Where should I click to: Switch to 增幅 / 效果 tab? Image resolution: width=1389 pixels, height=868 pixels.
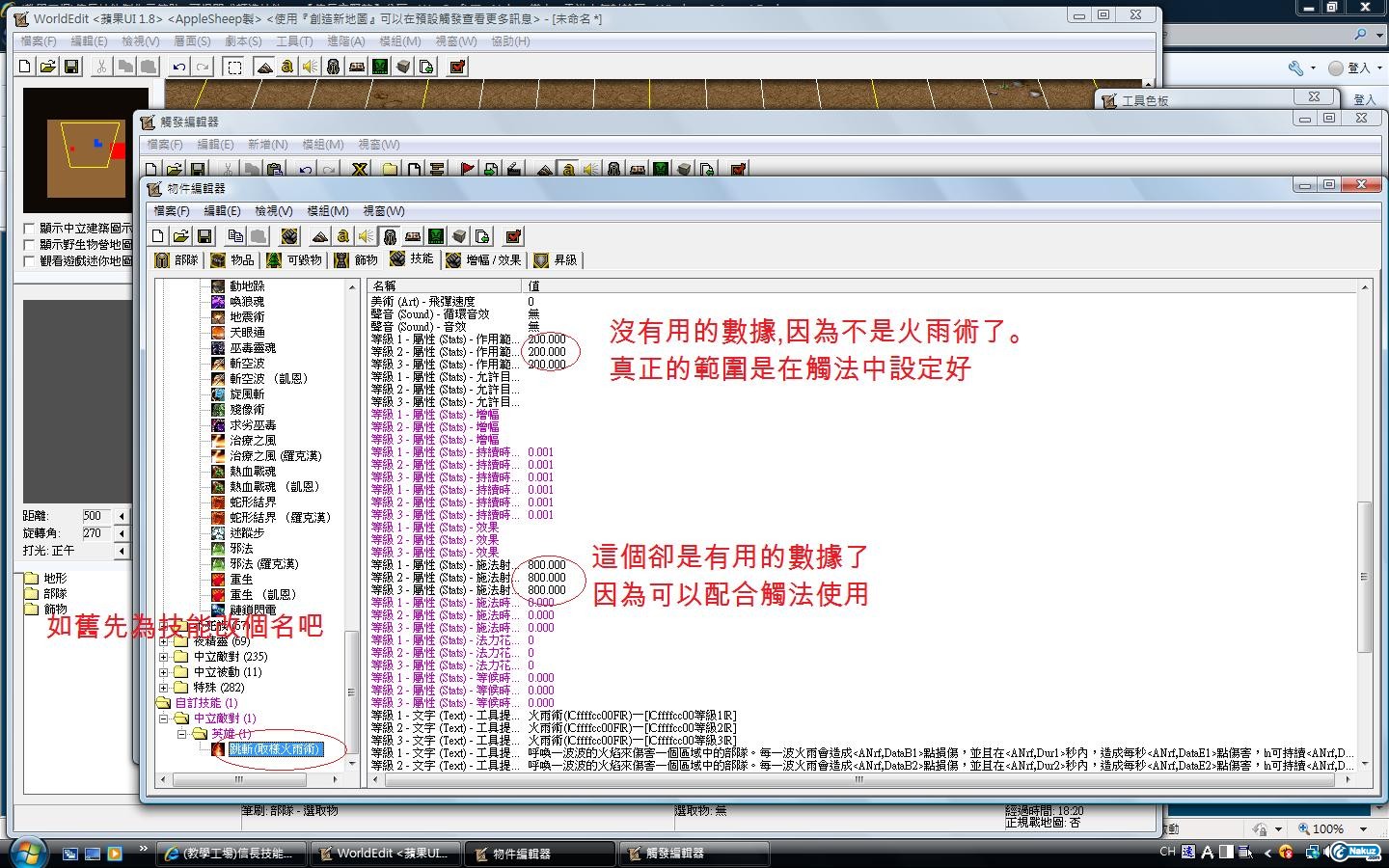tap(483, 260)
